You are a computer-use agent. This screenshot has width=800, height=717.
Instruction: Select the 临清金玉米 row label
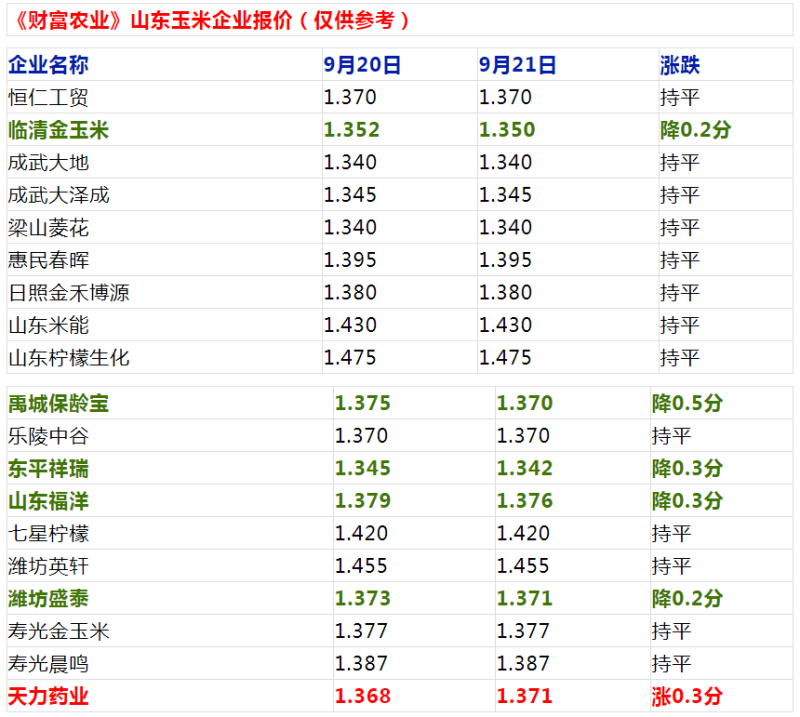58,130
